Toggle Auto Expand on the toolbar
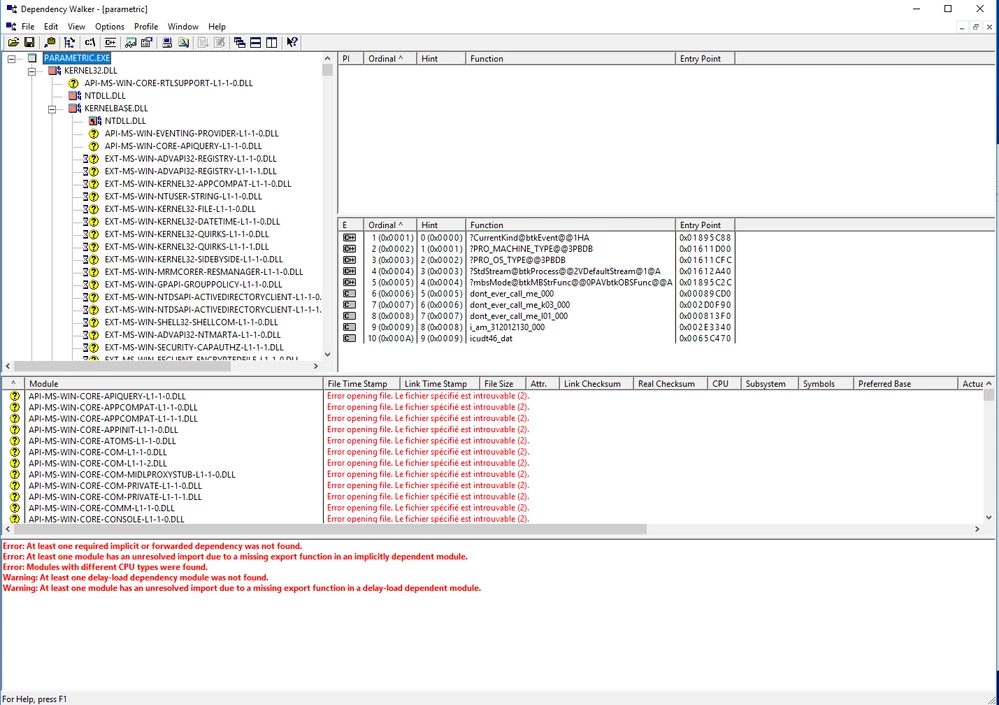The height and width of the screenshot is (705, 999). (71, 42)
